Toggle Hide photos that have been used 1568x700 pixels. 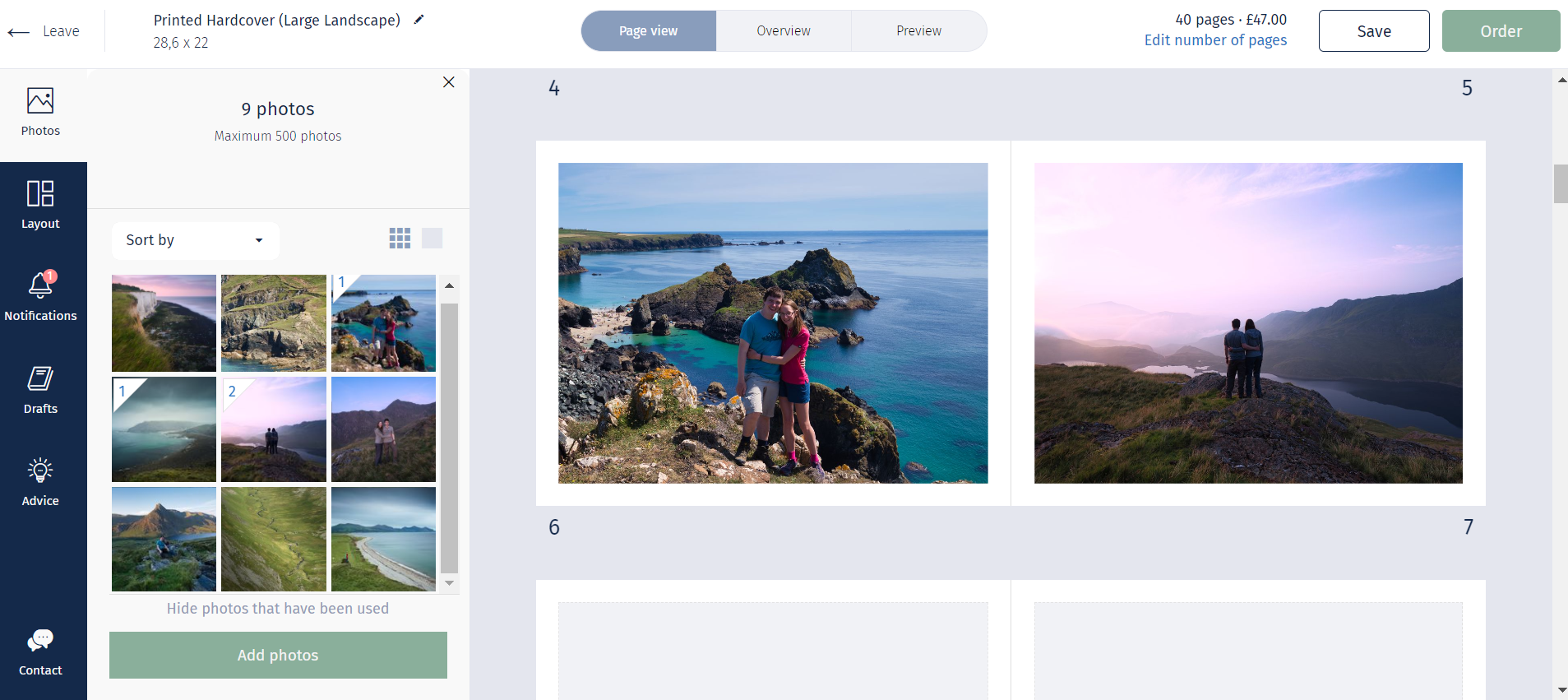(278, 609)
